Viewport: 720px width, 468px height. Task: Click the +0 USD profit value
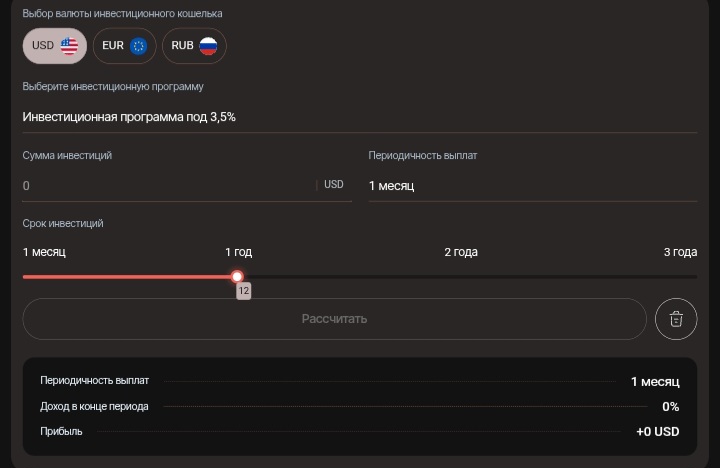(x=657, y=432)
